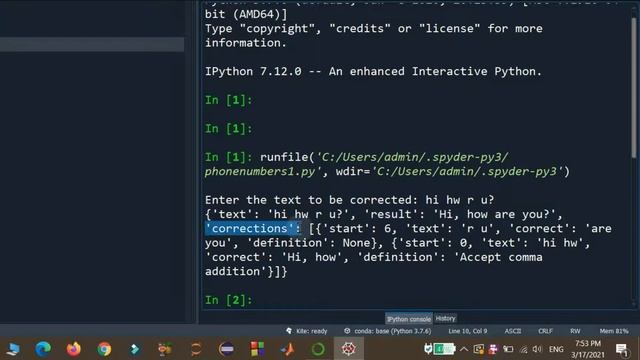Open the Eclipse IDE taskbar icon
The width and height of the screenshot is (640, 360).
point(226,349)
